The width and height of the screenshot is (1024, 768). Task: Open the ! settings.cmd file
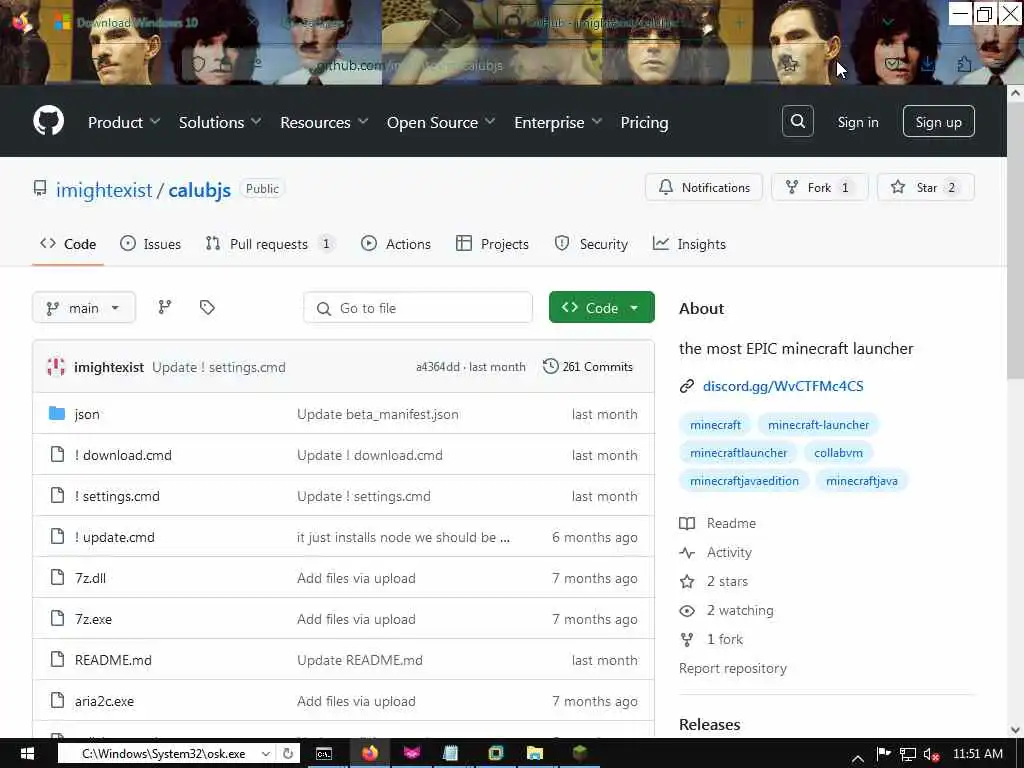click(117, 496)
